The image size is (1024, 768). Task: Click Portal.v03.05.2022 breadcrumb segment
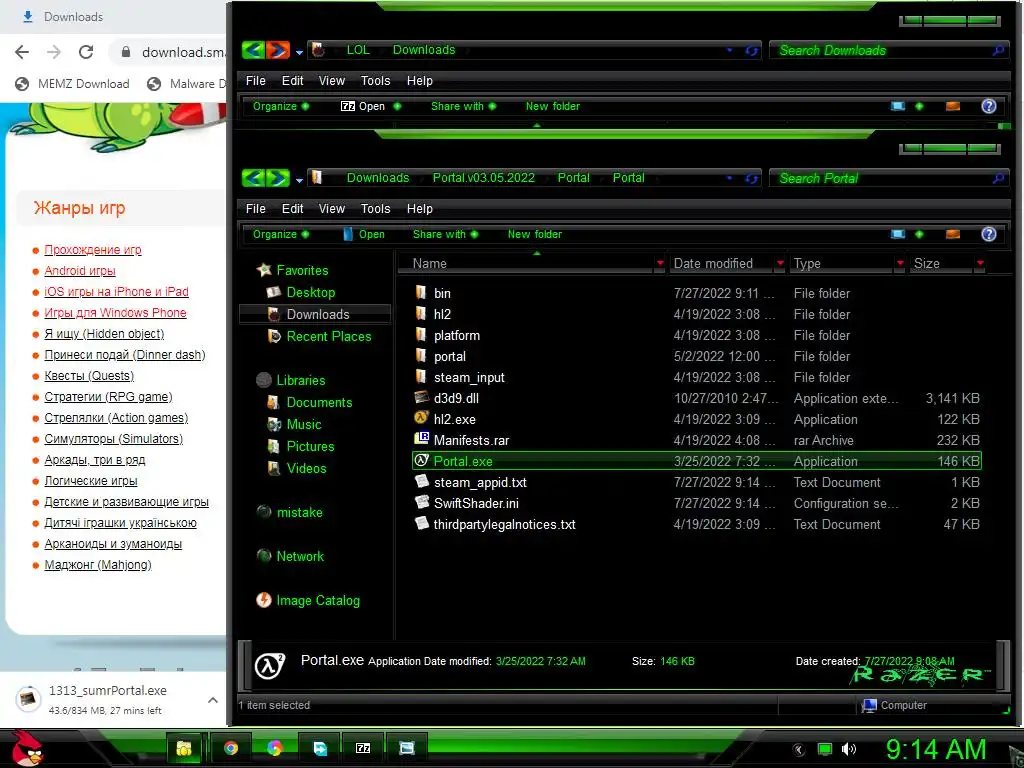click(x=483, y=178)
